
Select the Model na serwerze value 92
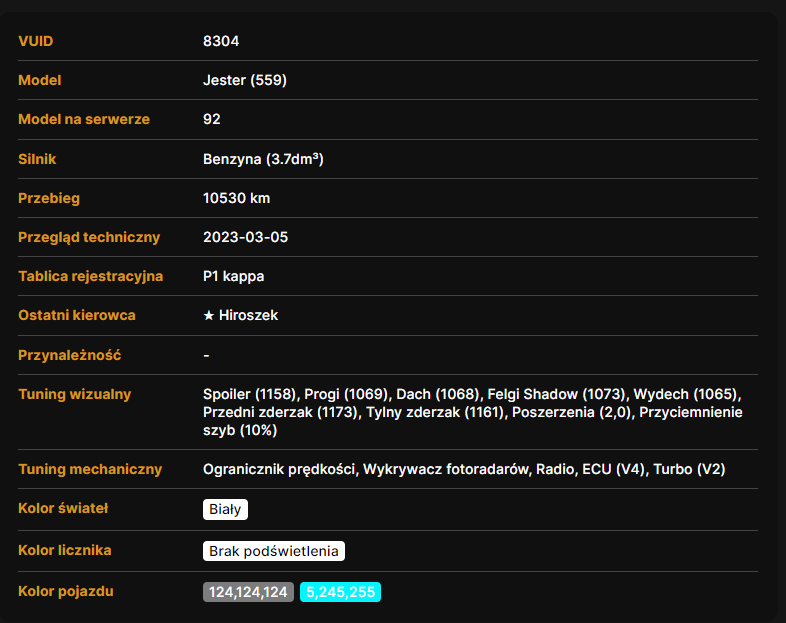pyautogui.click(x=212, y=119)
